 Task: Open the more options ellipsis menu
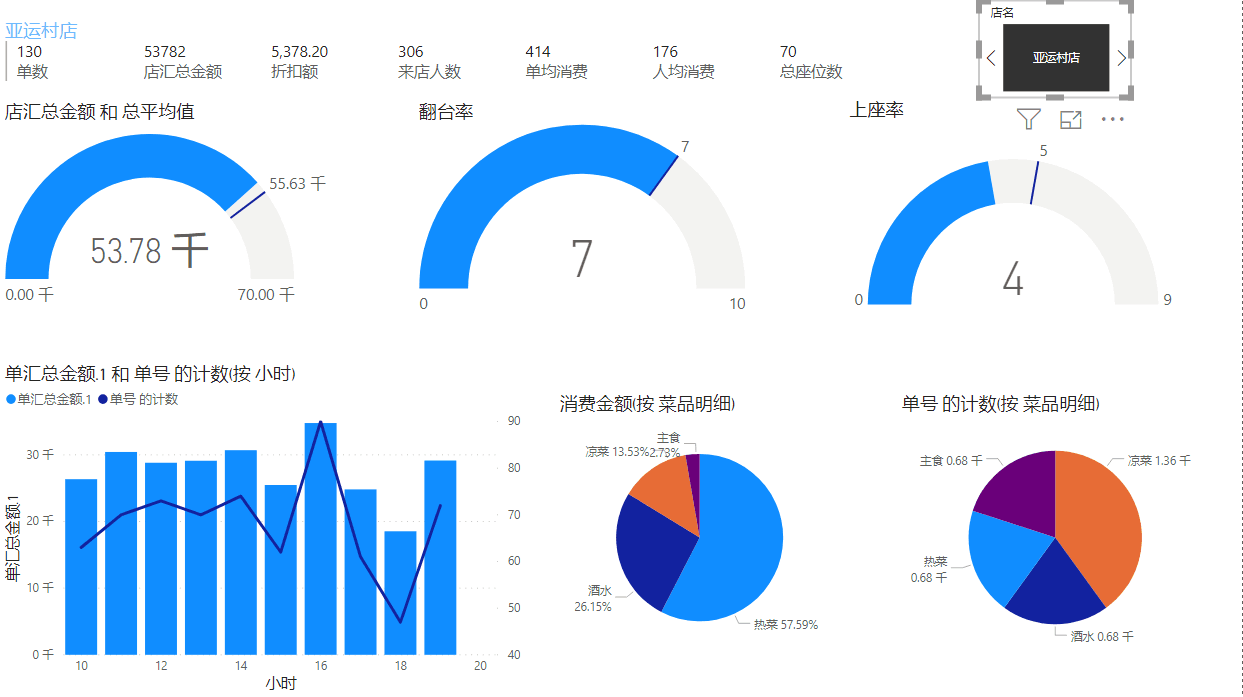point(1113,119)
